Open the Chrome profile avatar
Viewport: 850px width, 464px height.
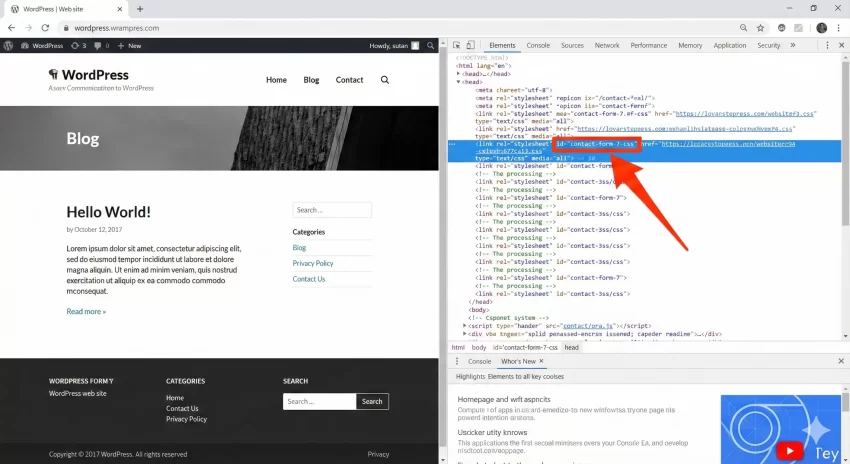(821, 28)
